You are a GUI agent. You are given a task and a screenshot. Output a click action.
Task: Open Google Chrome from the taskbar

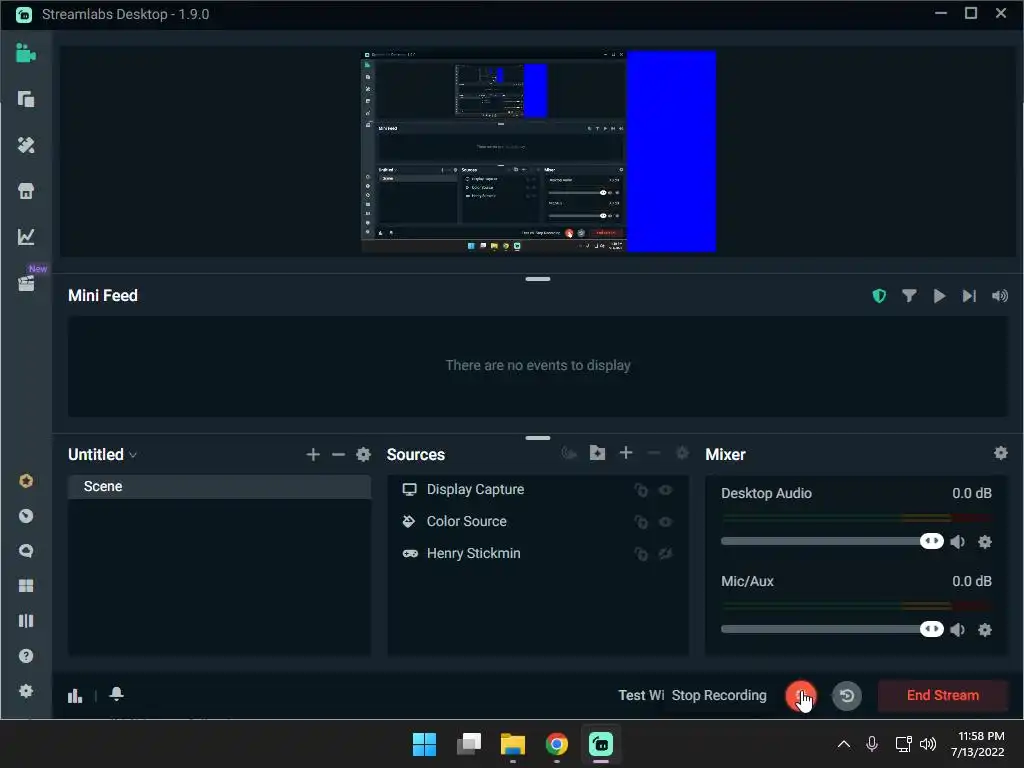556,744
